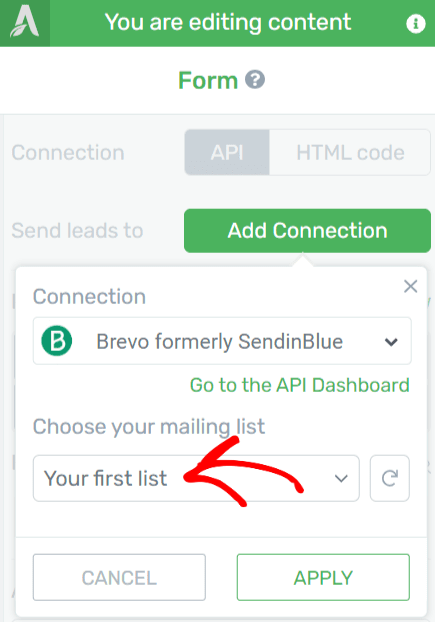The image size is (435, 622).
Task: Click the mailing list dropdown chevron
Action: pyautogui.click(x=341, y=478)
